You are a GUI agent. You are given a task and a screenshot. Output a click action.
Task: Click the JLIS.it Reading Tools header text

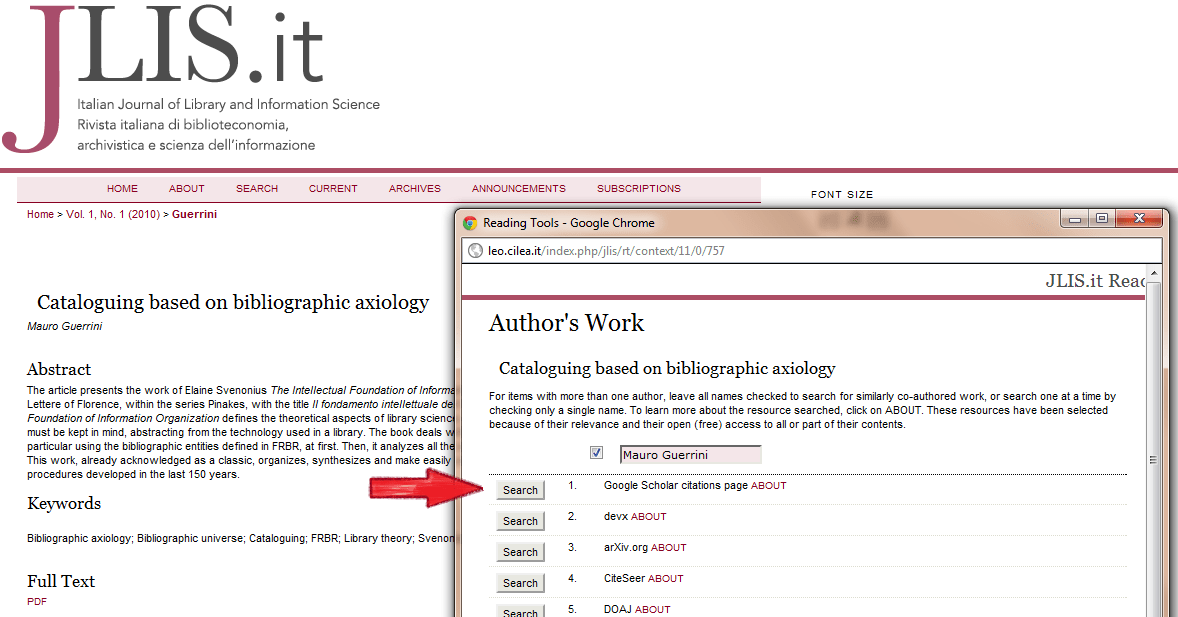[x=1095, y=281]
